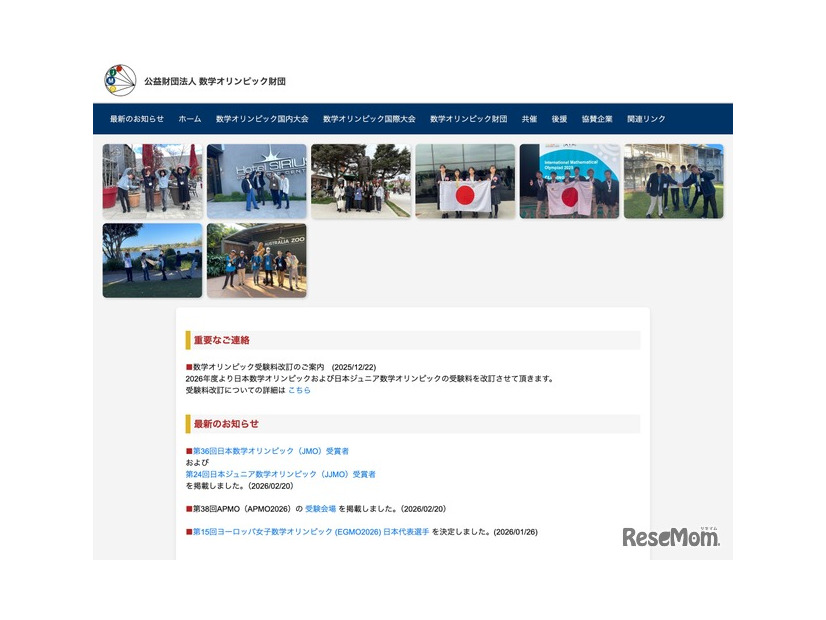Click the 共催 navigation item
Screen dimensions: 826x620
point(529,119)
